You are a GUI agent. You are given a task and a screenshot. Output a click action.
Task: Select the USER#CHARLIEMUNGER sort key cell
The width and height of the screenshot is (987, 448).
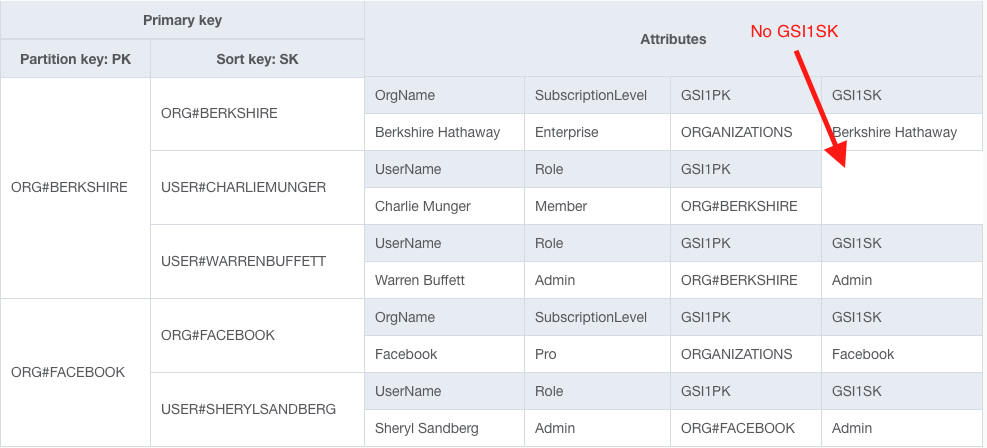click(x=243, y=187)
